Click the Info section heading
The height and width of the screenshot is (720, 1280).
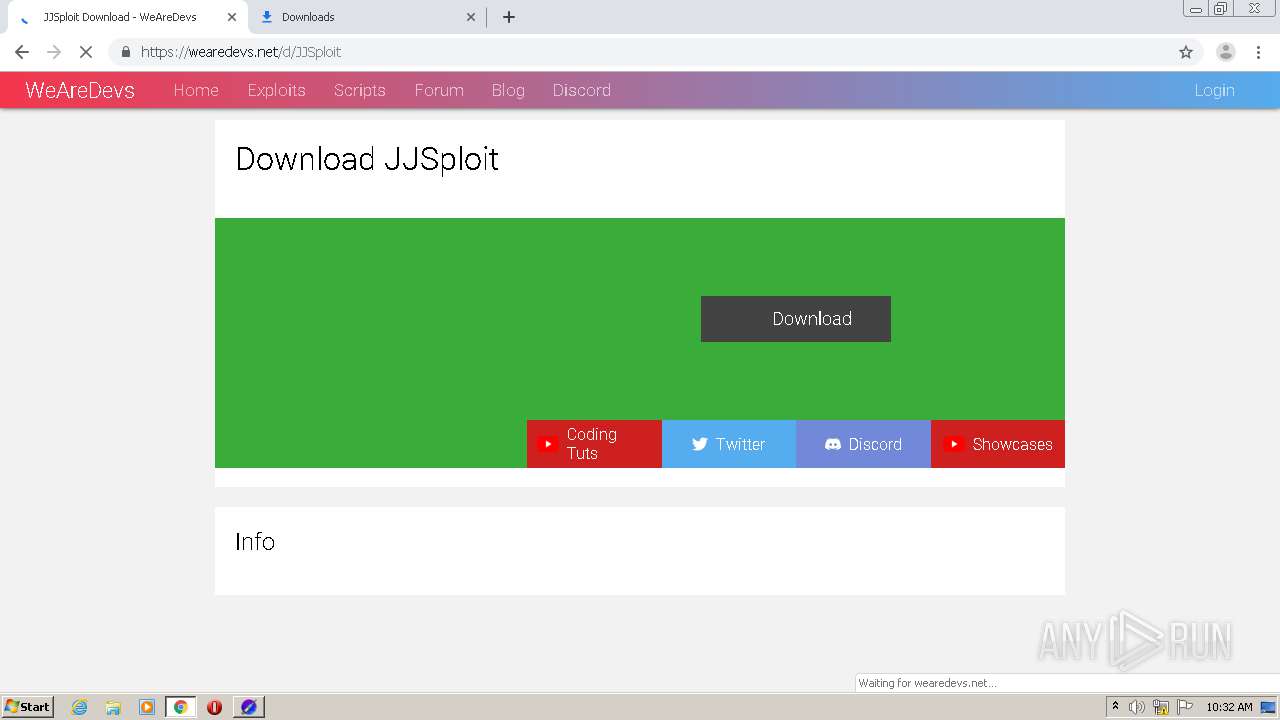click(x=255, y=541)
